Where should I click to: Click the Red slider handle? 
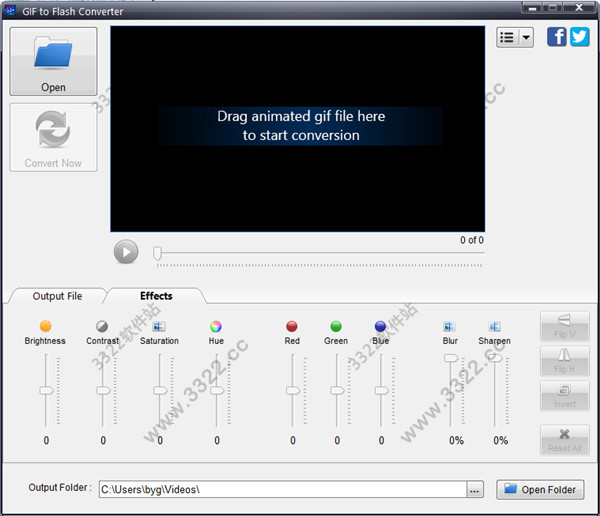[x=293, y=390]
